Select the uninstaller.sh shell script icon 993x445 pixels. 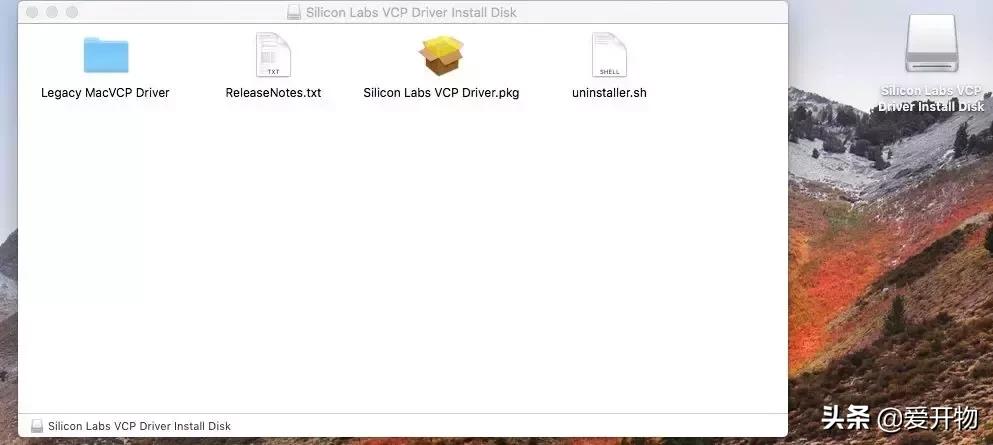tap(609, 55)
